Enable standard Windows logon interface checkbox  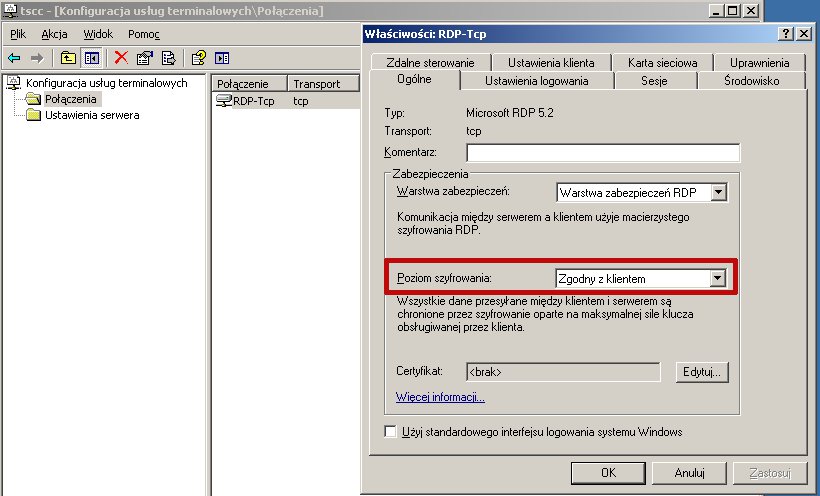(x=390, y=432)
